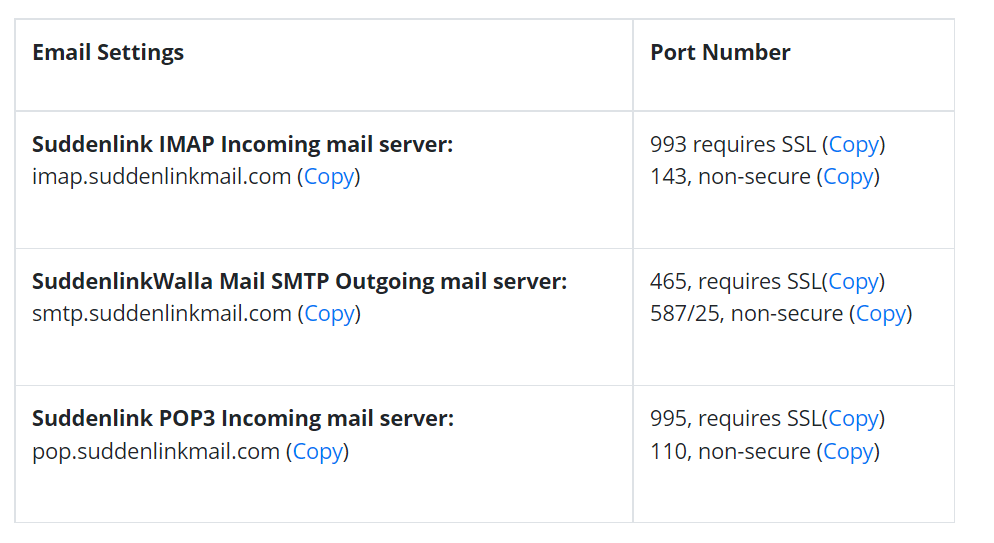Click the Email Settings column header

click(108, 52)
